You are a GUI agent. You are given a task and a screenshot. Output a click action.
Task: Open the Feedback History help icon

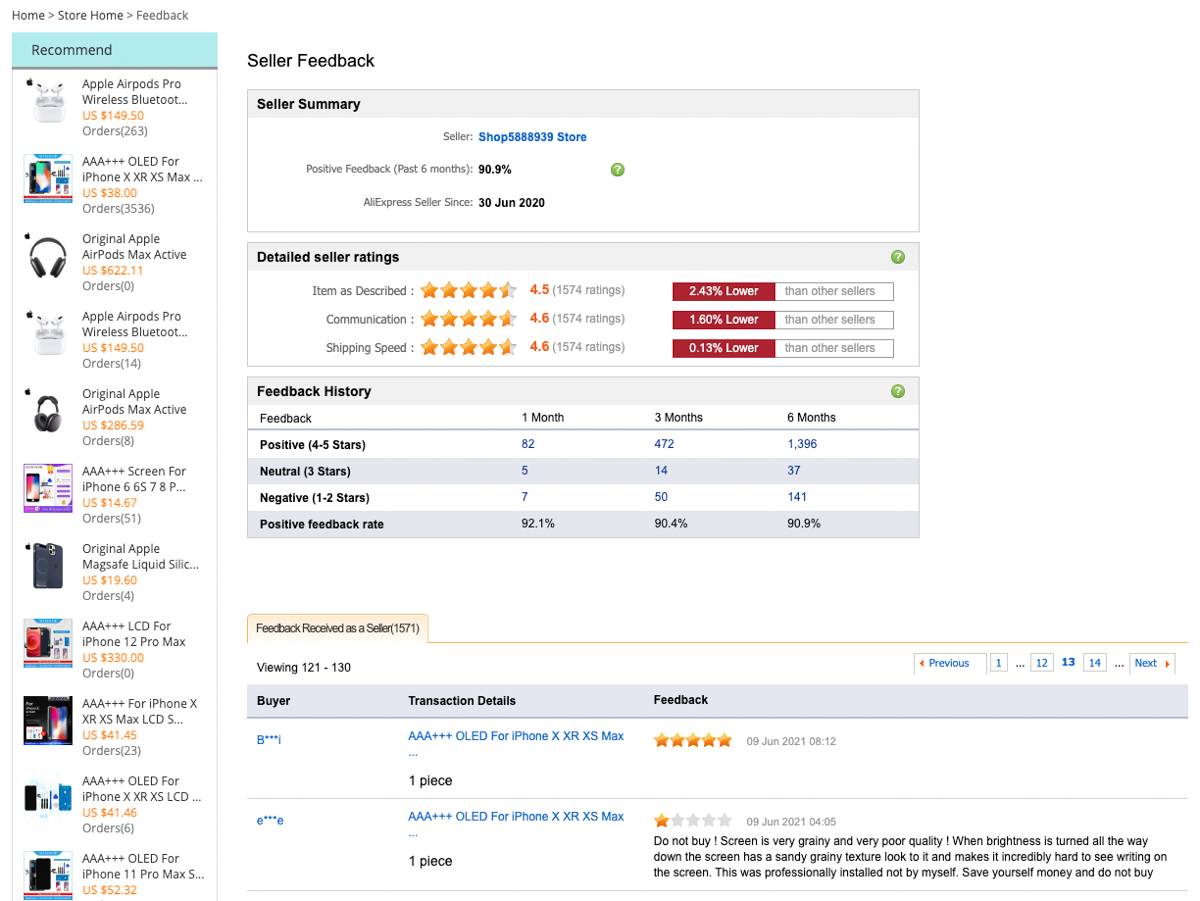click(897, 390)
